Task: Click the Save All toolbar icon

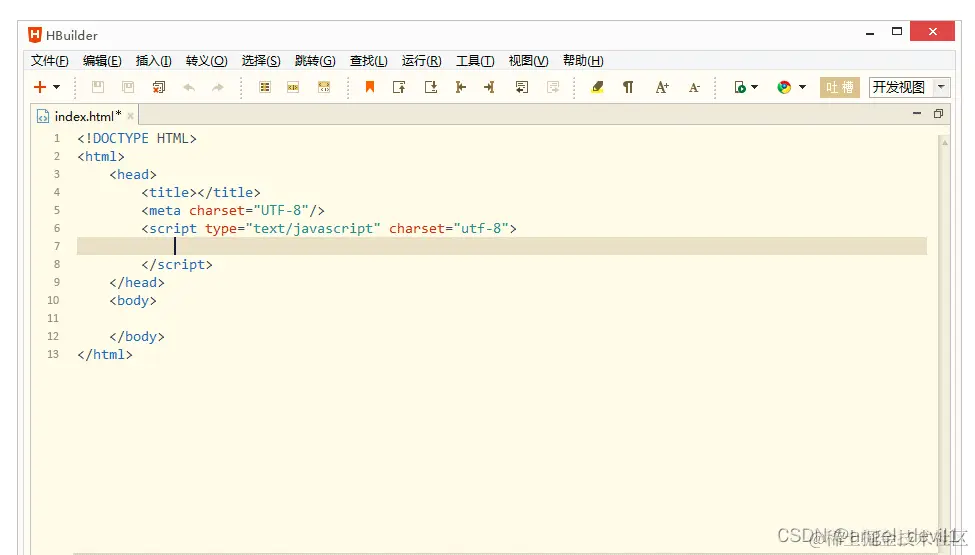Action: pos(128,87)
